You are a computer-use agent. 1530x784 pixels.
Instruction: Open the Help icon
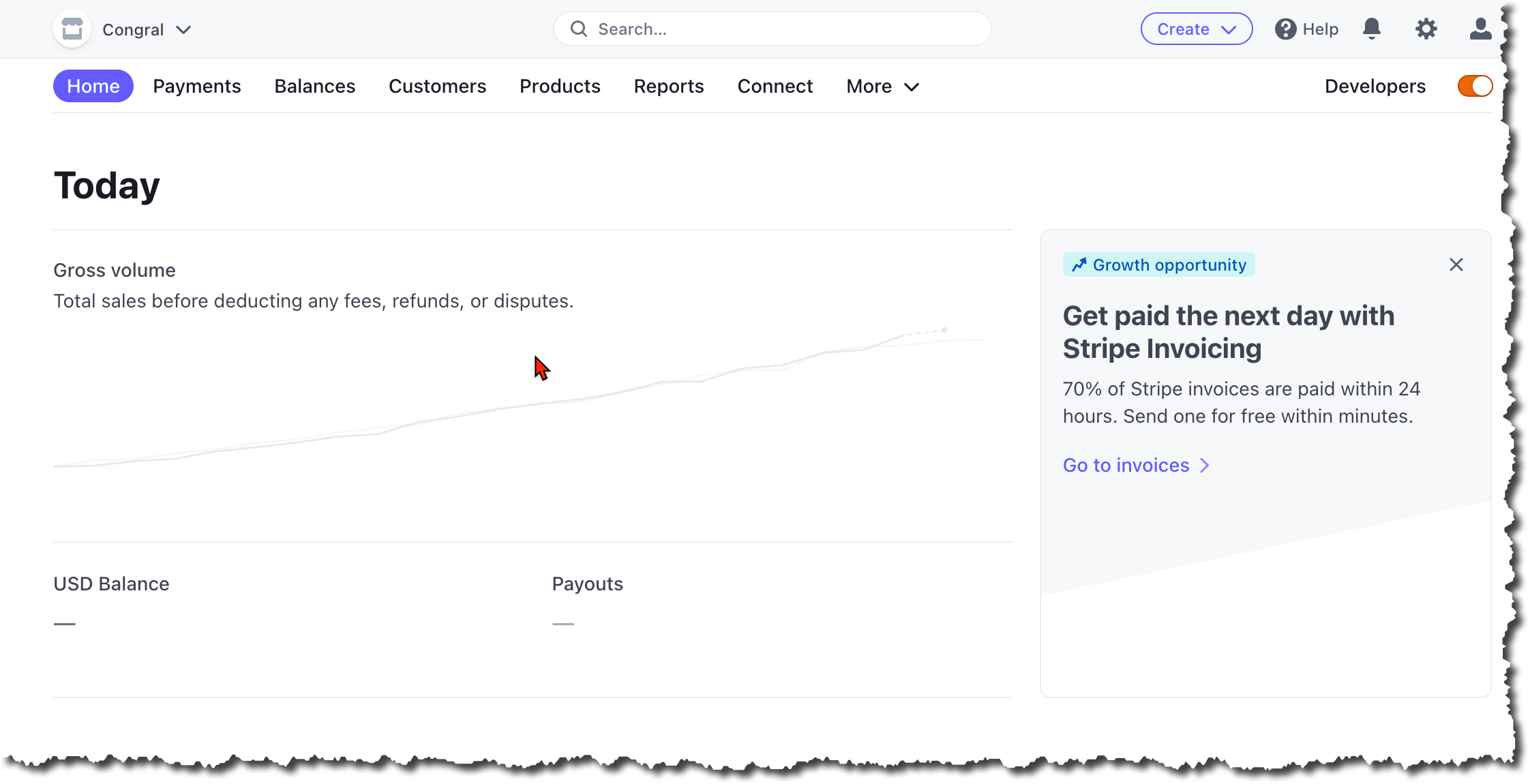pyautogui.click(x=1286, y=29)
